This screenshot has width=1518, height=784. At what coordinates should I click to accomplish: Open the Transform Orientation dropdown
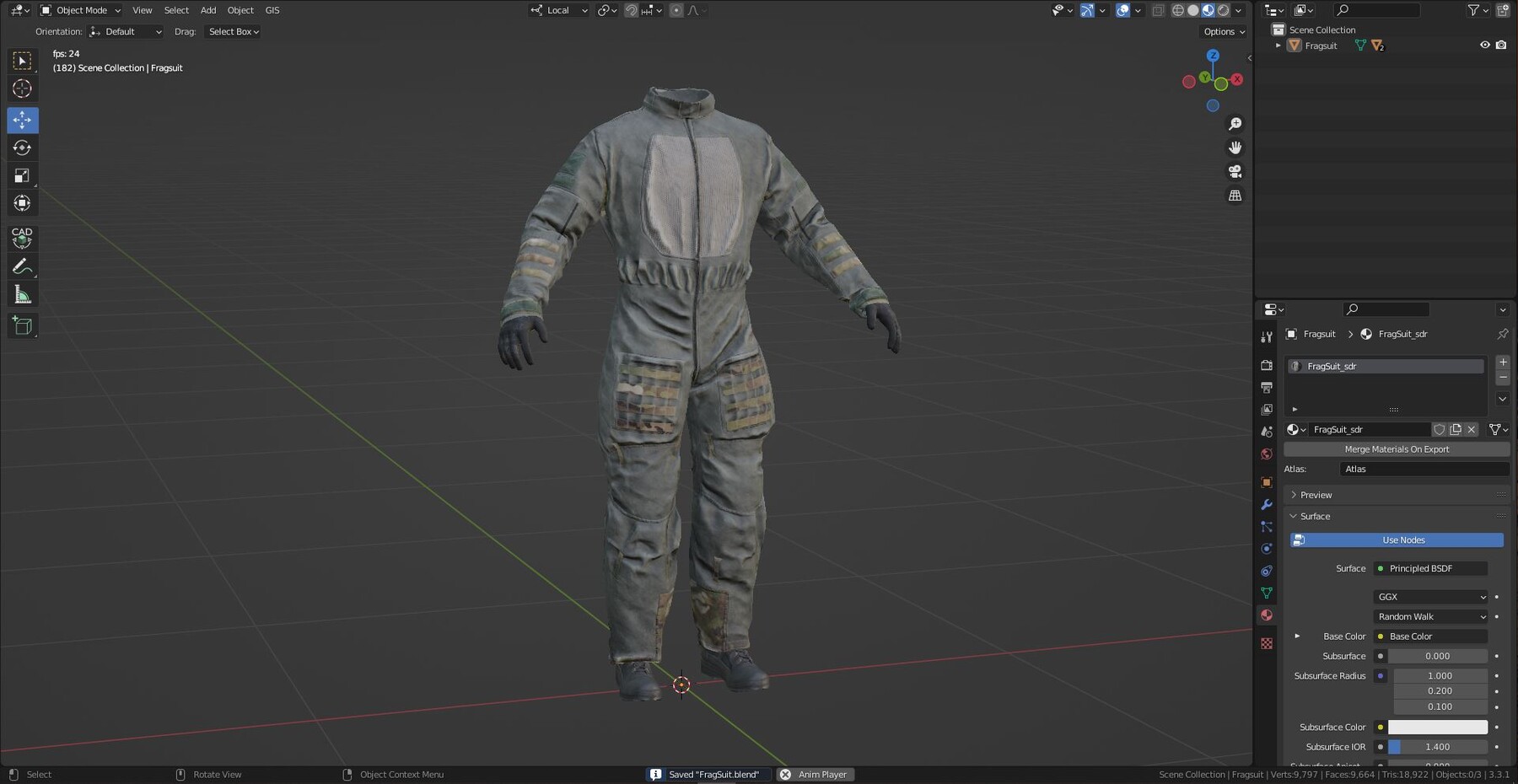[x=558, y=10]
